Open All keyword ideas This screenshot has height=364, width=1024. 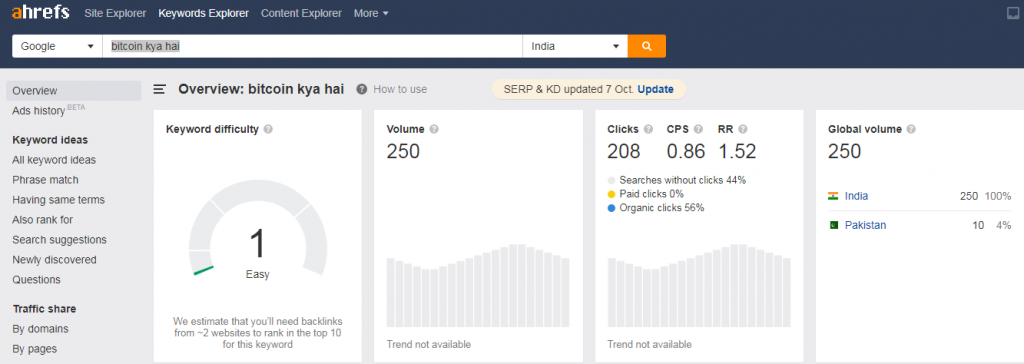pos(54,159)
